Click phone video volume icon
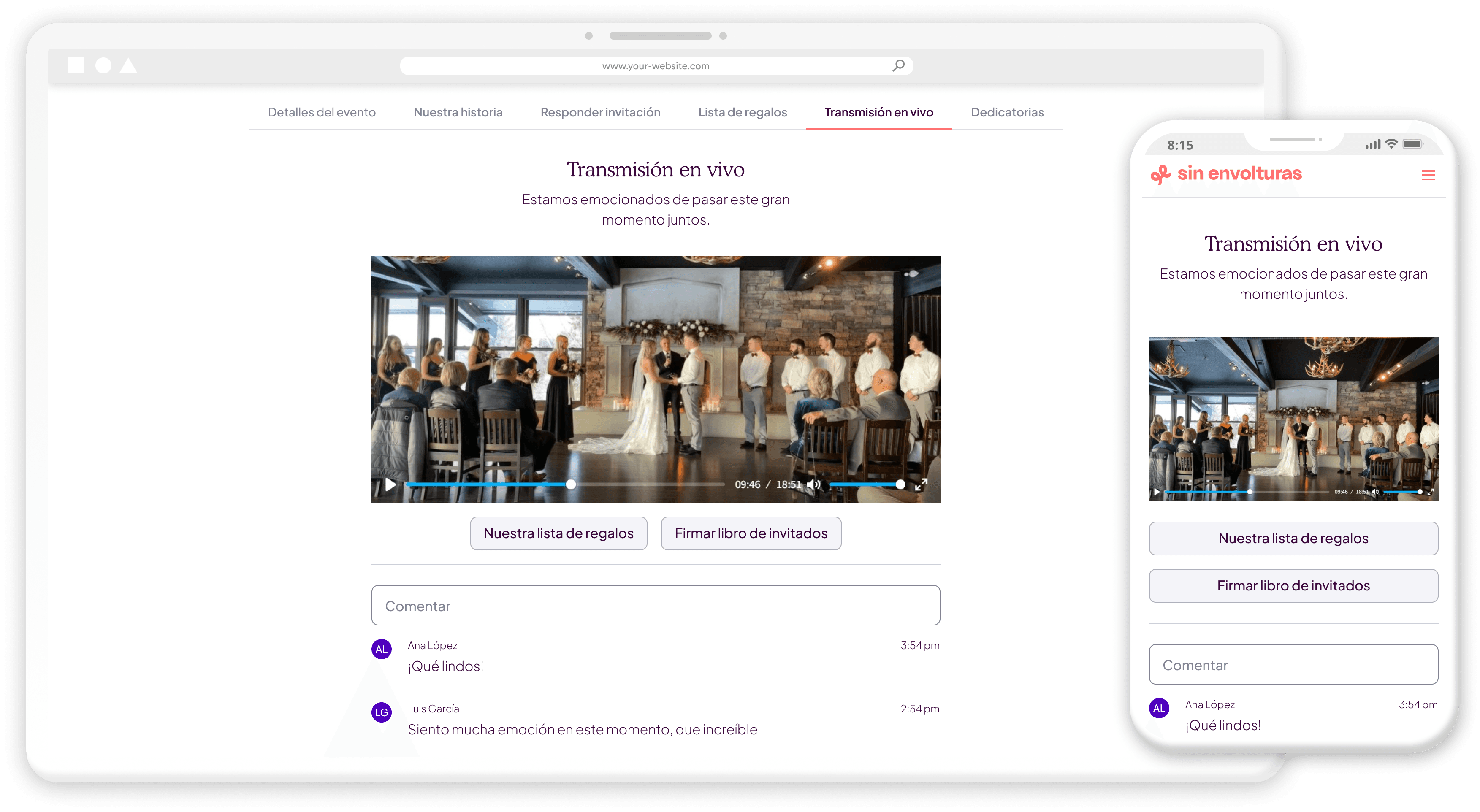Viewport: 1480px width, 812px height. tap(1375, 492)
